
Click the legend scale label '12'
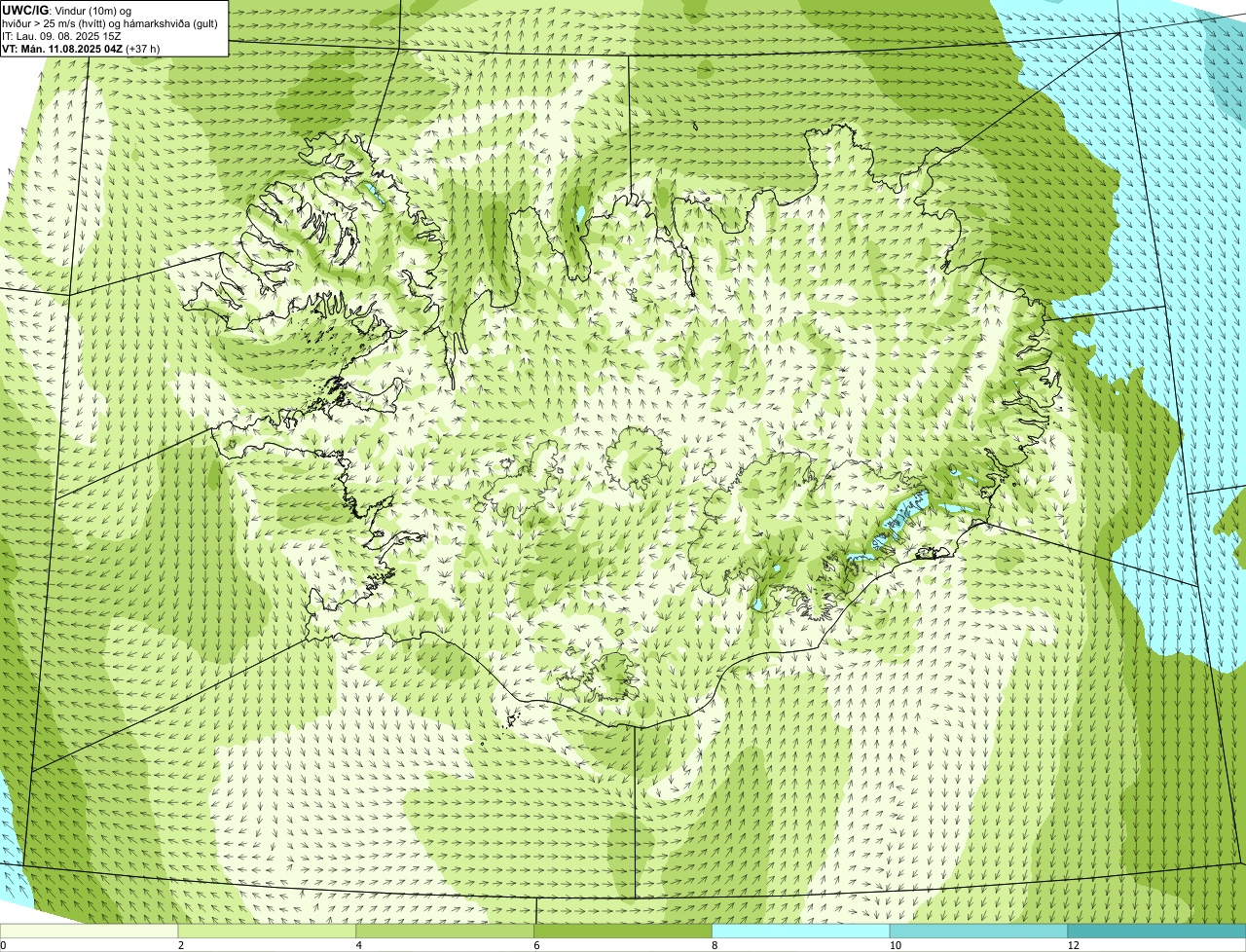(1072, 945)
